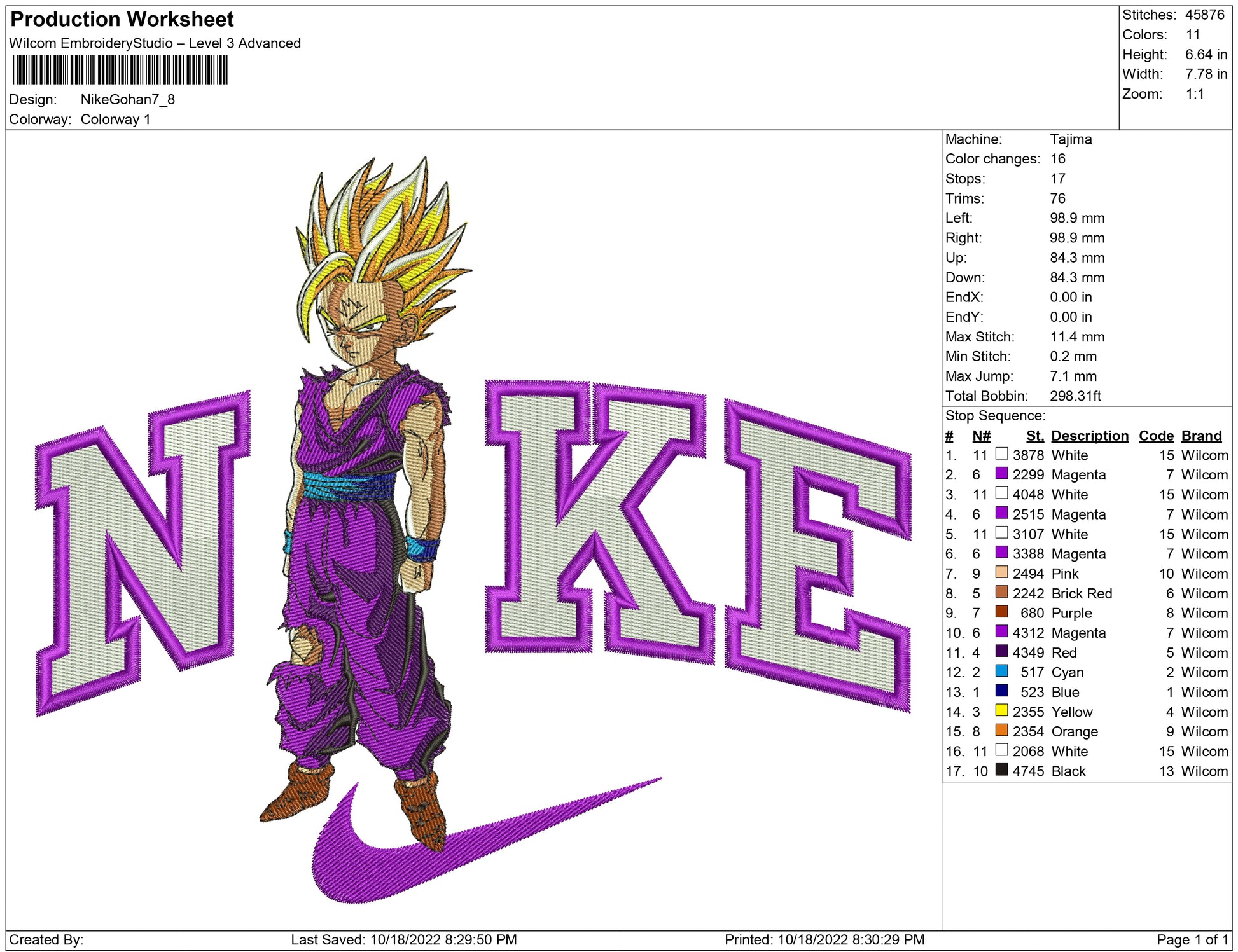Screen dimensions: 1238x952
Task: Click the white swatch in stop row 1
Action: 1001,454
